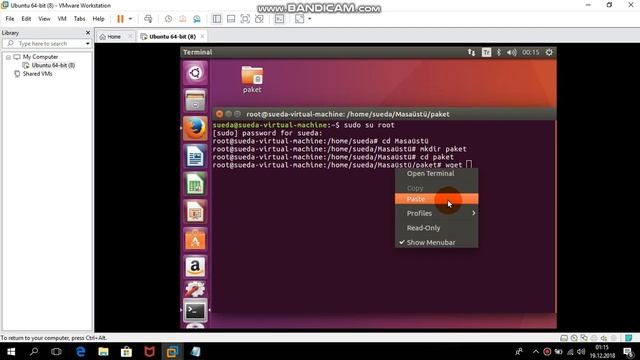Screen dimensions: 640x360
Task: Expand the Profiles submenu
Action: pos(436,213)
